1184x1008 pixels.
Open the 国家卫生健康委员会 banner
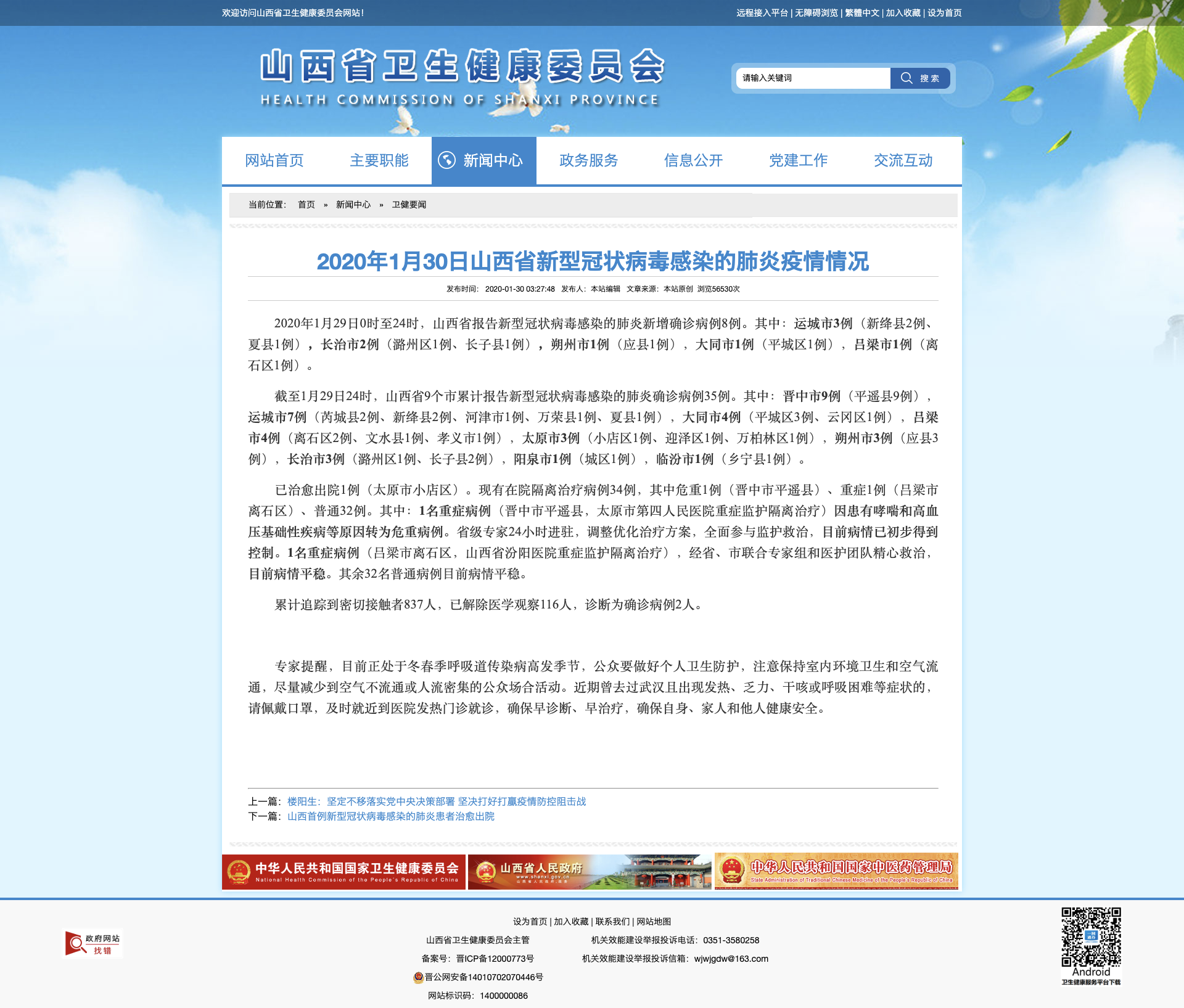(x=343, y=872)
